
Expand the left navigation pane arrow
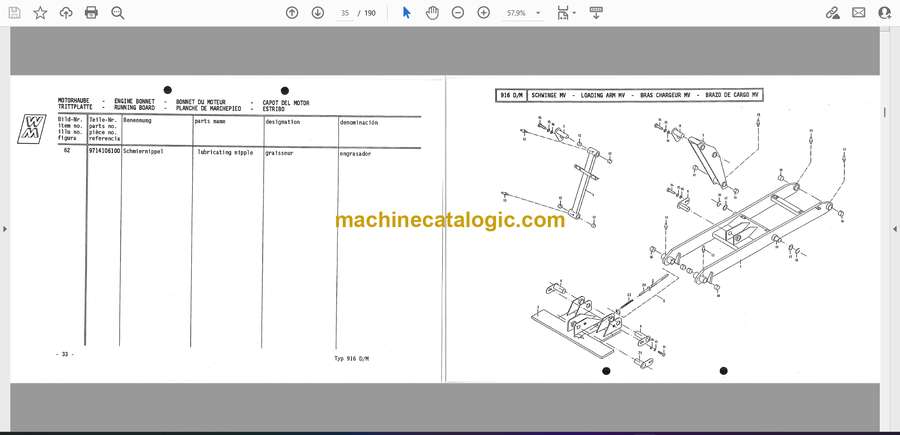(x=5, y=229)
